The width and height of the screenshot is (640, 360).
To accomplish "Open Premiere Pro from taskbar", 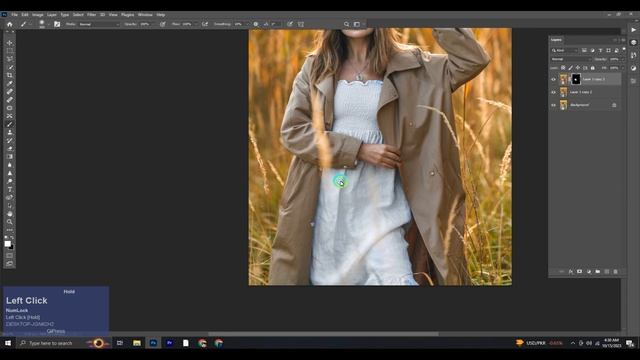I will coord(169,343).
